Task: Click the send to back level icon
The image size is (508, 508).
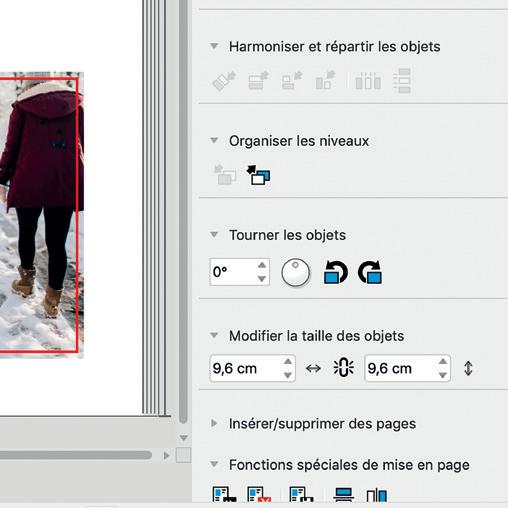Action: (x=225, y=175)
